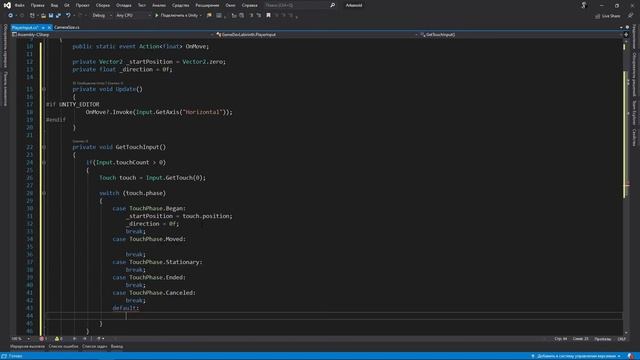Click the 'OnMove' event declaration text
Screen dimensions: 640x360
tap(197, 47)
